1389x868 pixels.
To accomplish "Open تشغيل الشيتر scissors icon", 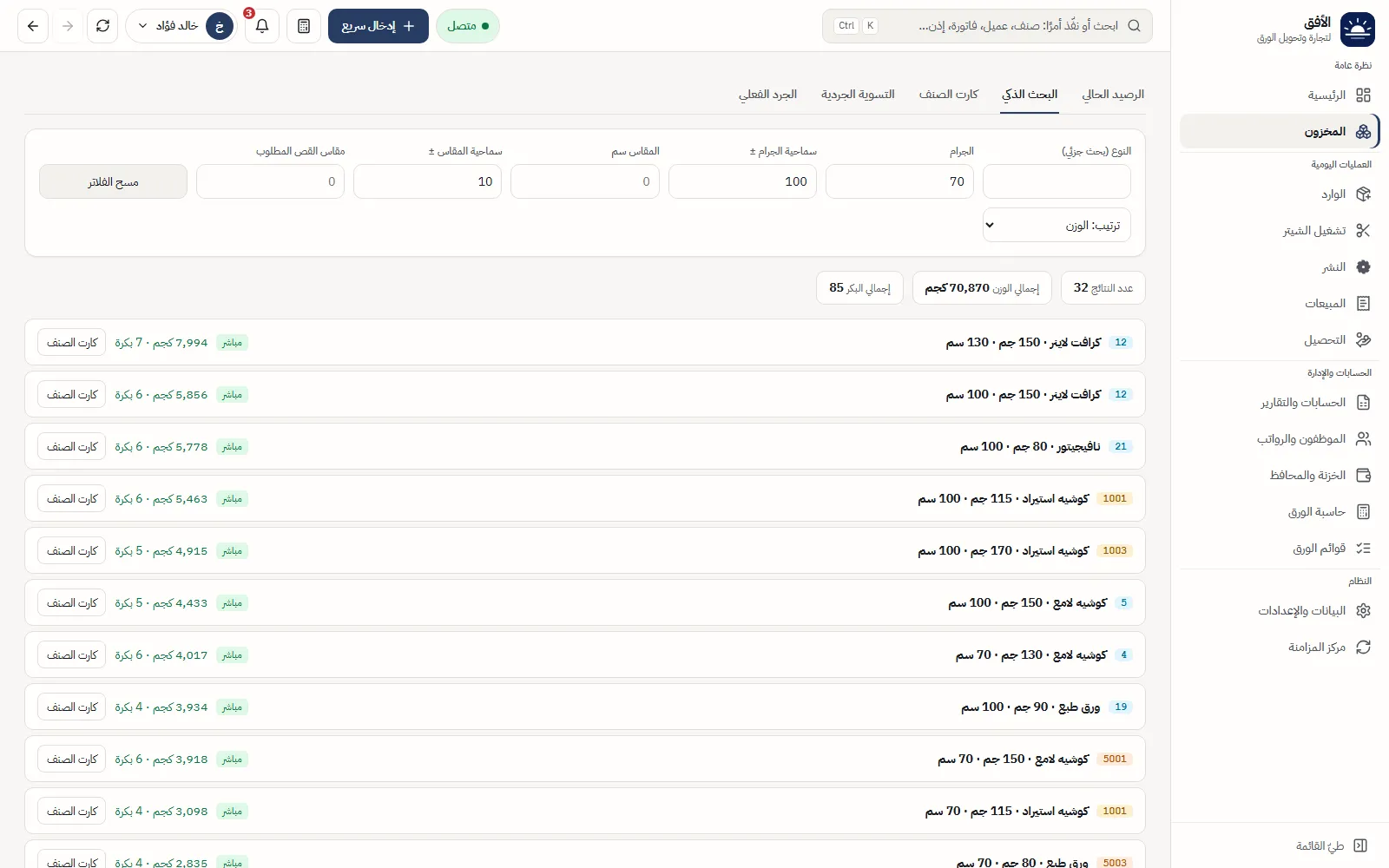I will coord(1363,231).
